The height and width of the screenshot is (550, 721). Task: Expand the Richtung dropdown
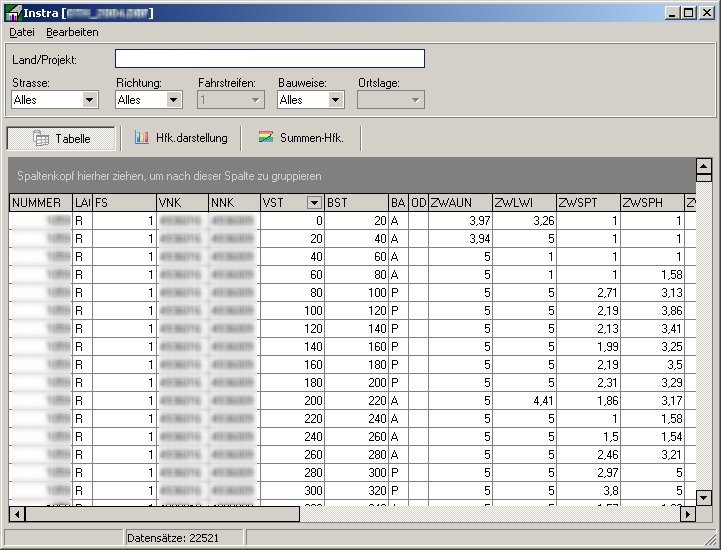[173, 99]
